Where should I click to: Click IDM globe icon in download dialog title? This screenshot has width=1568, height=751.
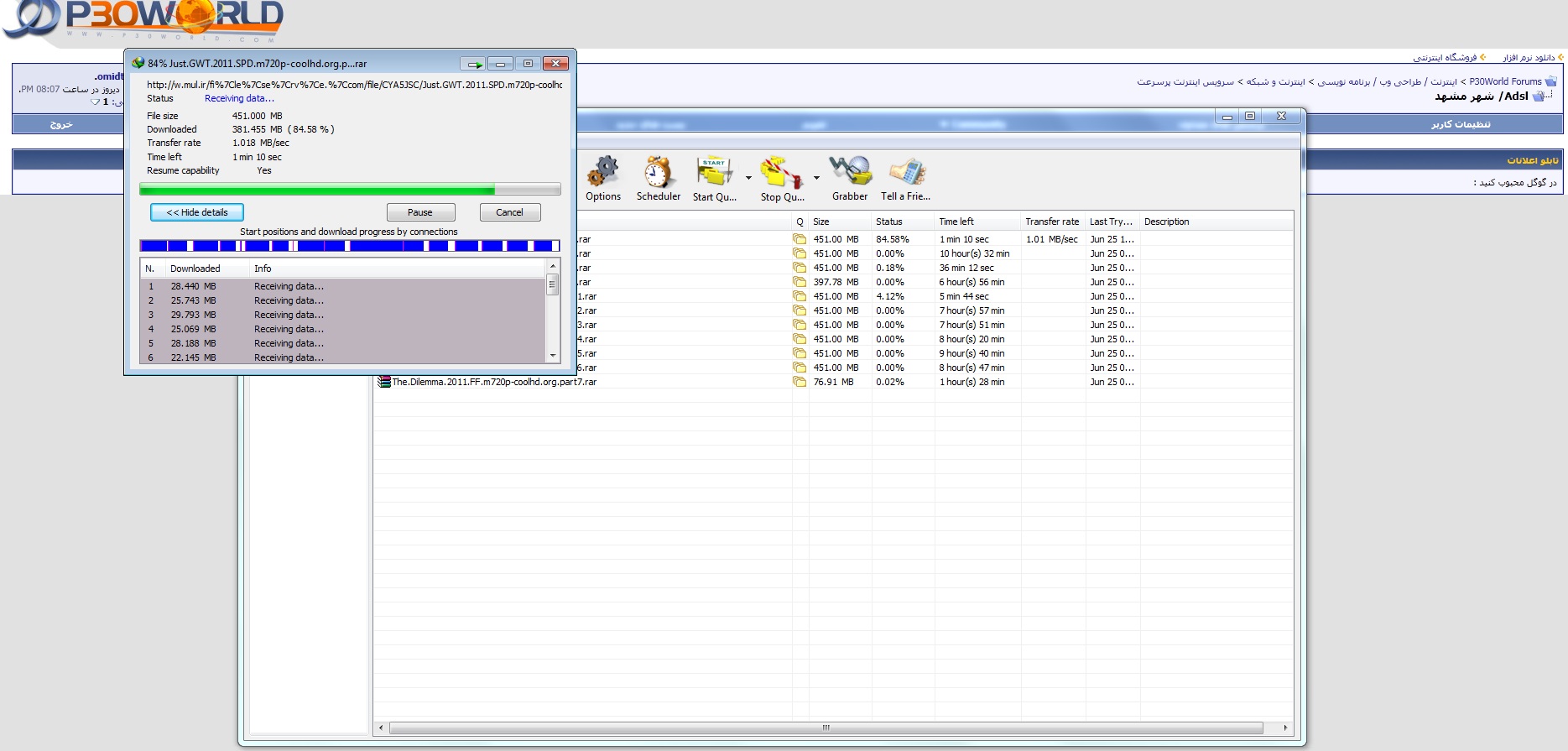click(138, 63)
